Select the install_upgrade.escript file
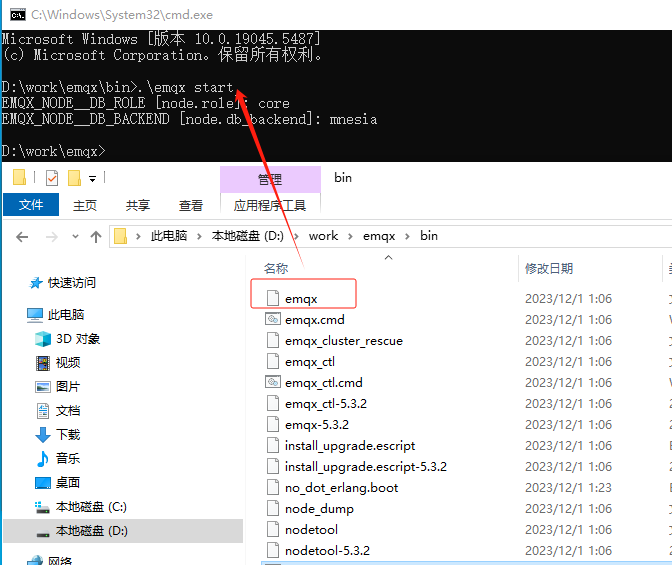Screen dimensions: 672x565 (x=350, y=446)
